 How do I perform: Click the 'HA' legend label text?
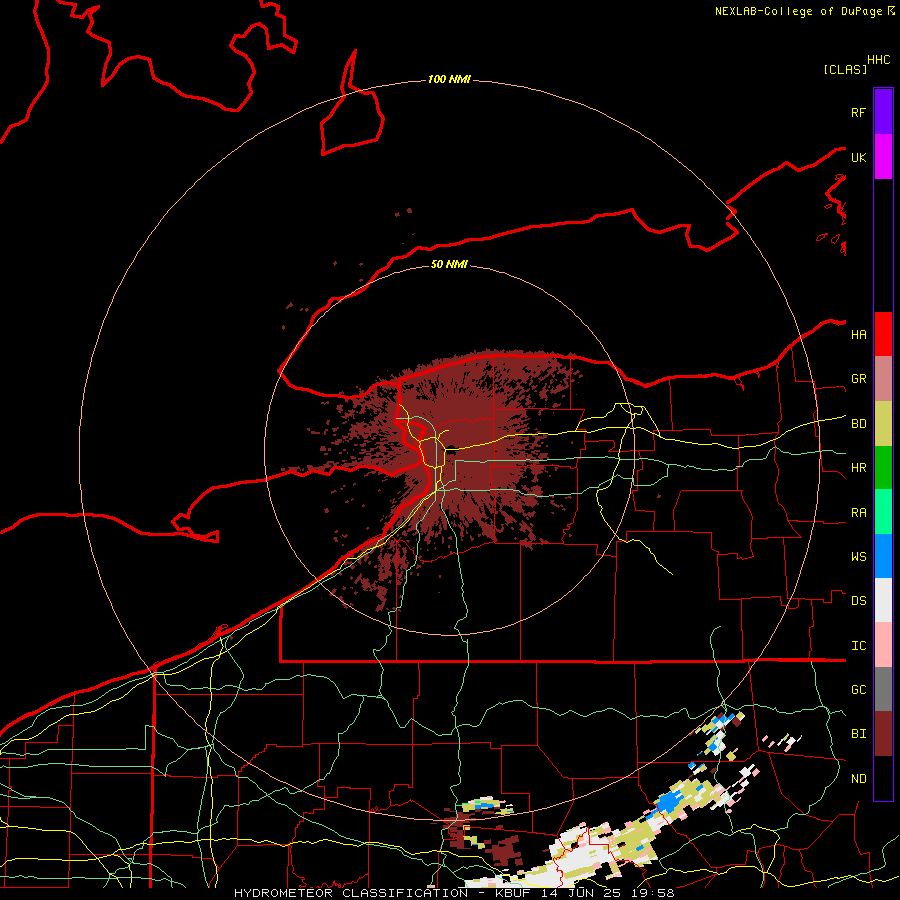pos(859,335)
